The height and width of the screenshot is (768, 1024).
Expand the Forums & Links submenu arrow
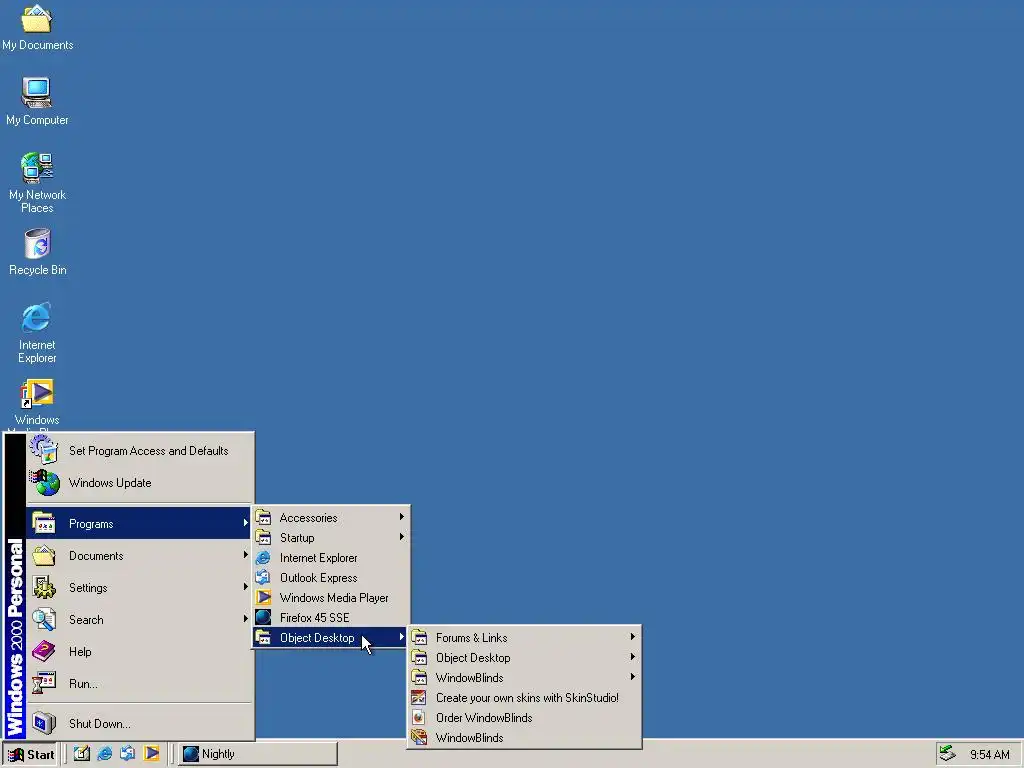click(632, 637)
